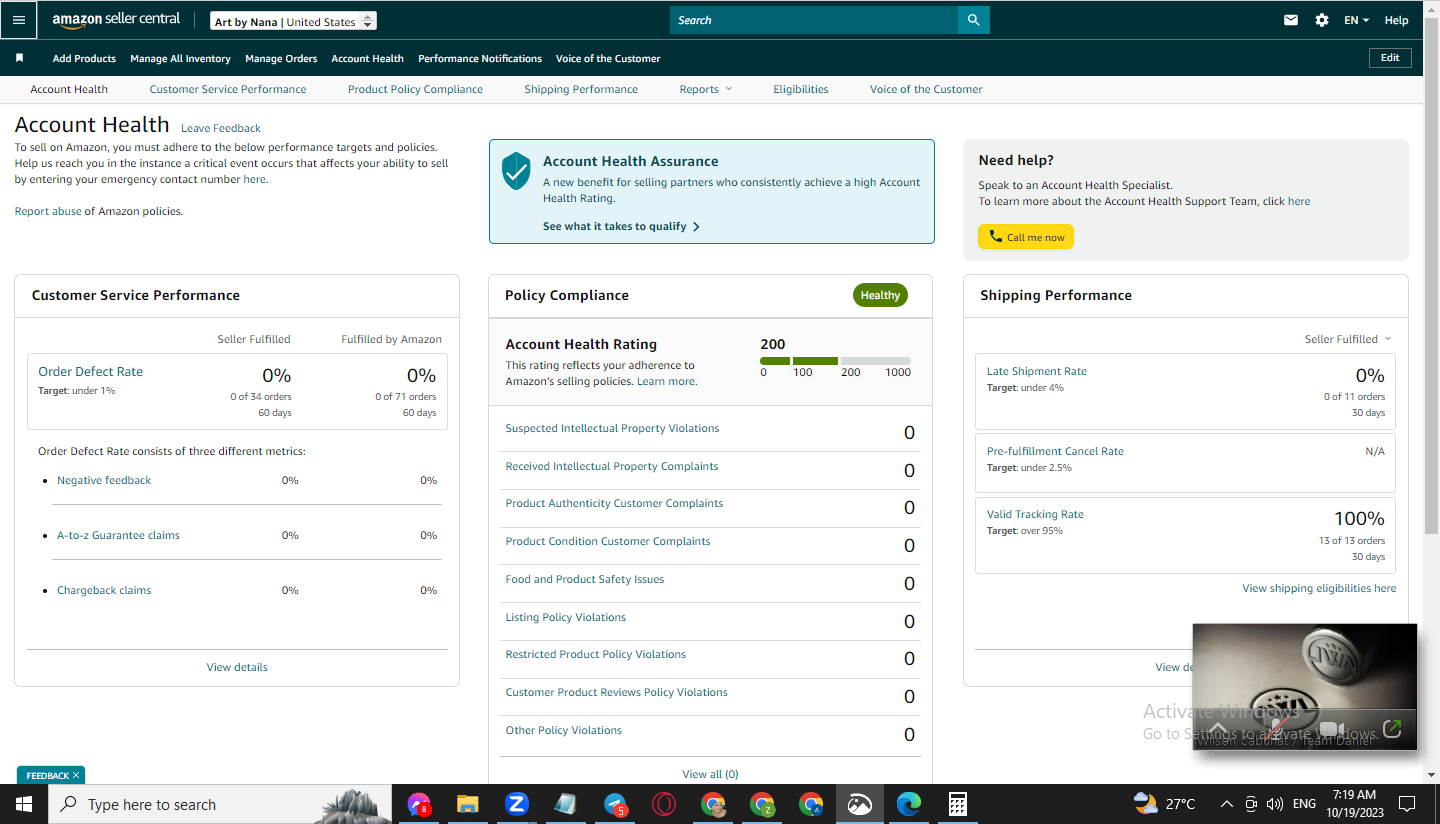Open the Order Defect Rate link
Image resolution: width=1440 pixels, height=824 pixels.
pyautogui.click(x=91, y=371)
